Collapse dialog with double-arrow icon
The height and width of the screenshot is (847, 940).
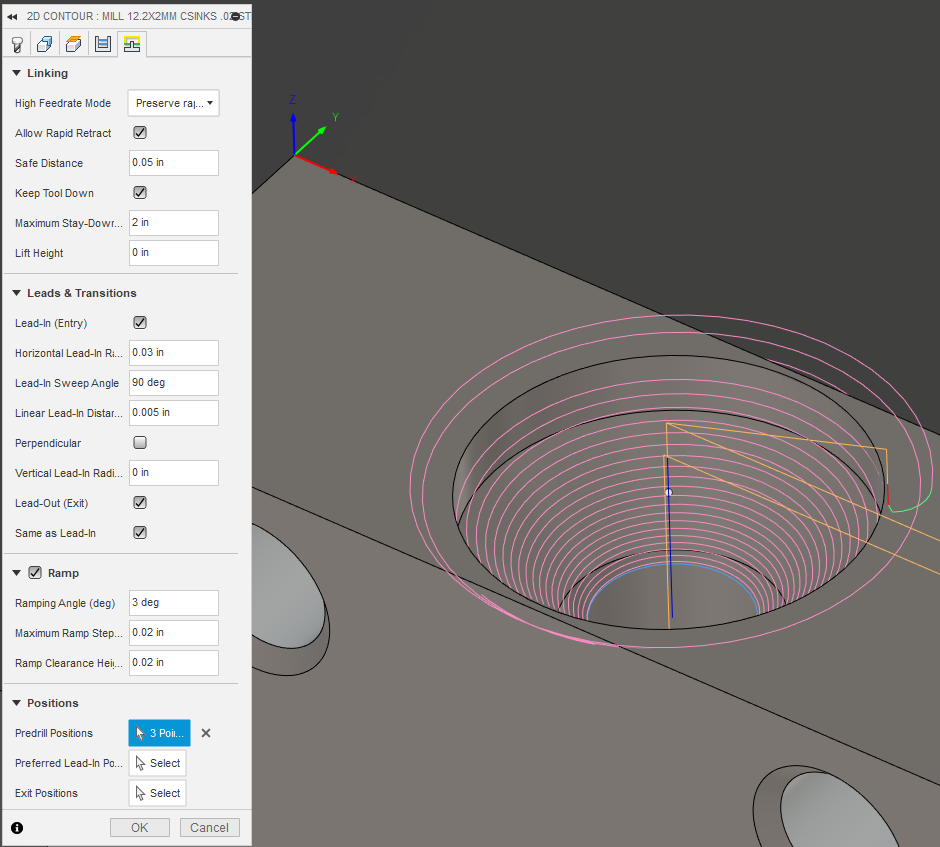(12, 17)
